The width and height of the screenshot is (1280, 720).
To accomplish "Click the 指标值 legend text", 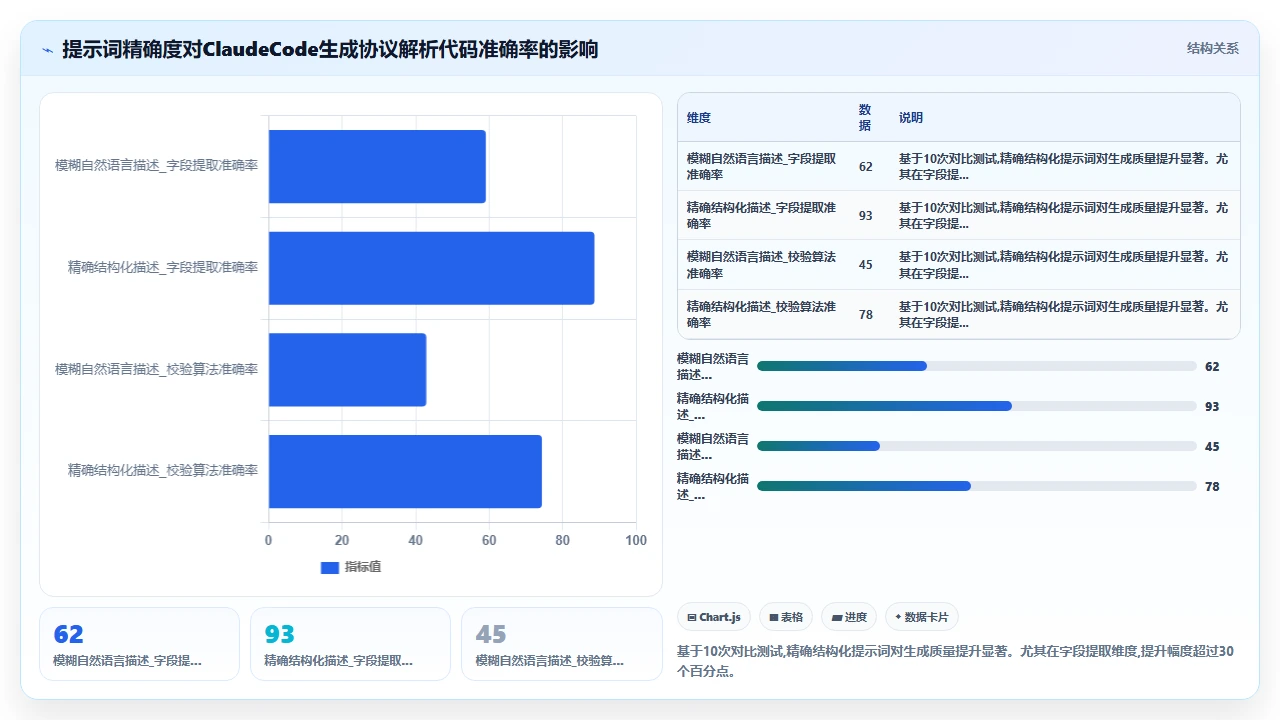I will point(363,567).
